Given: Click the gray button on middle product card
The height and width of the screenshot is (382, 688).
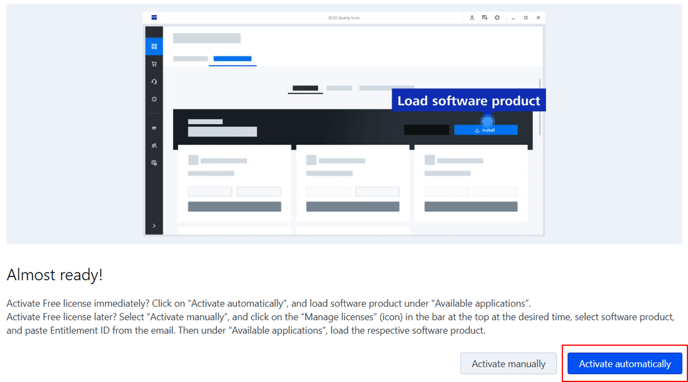Looking at the screenshot, I should coord(353,207).
